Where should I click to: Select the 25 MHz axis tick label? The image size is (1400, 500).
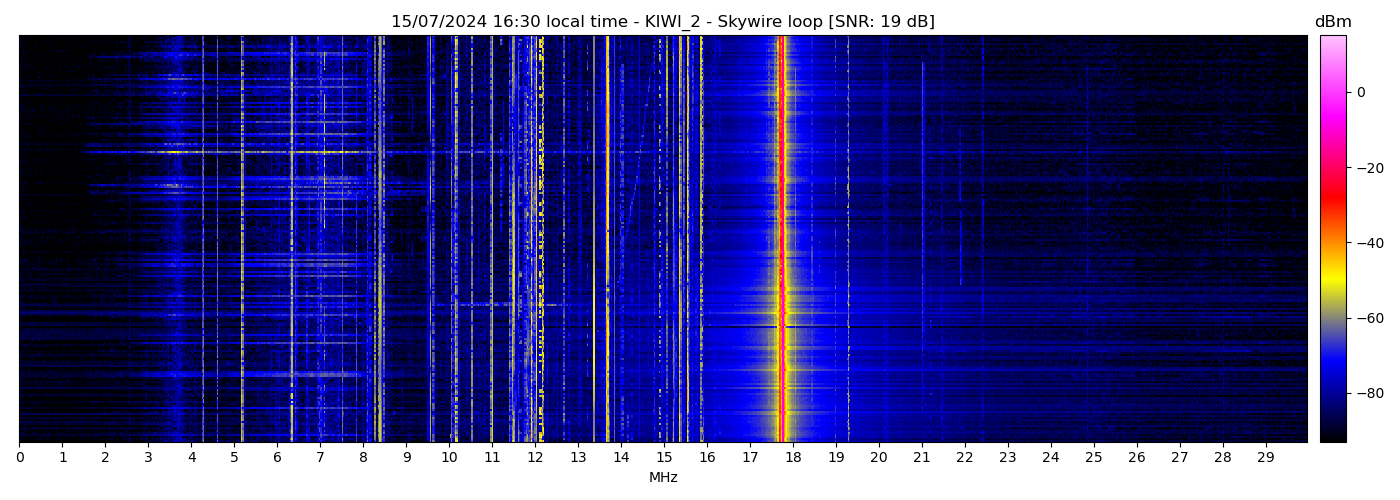pyautogui.click(x=1093, y=457)
